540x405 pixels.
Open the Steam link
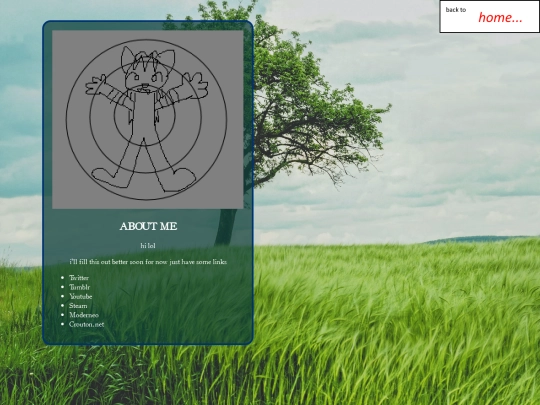tap(78, 306)
